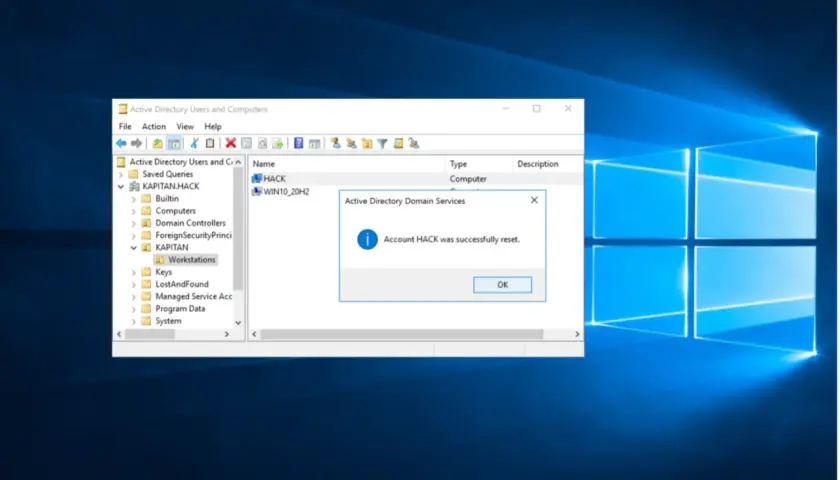Collapse the KAPITAN.HACK domain node
Screen dimensions: 840x480
tap(121, 186)
